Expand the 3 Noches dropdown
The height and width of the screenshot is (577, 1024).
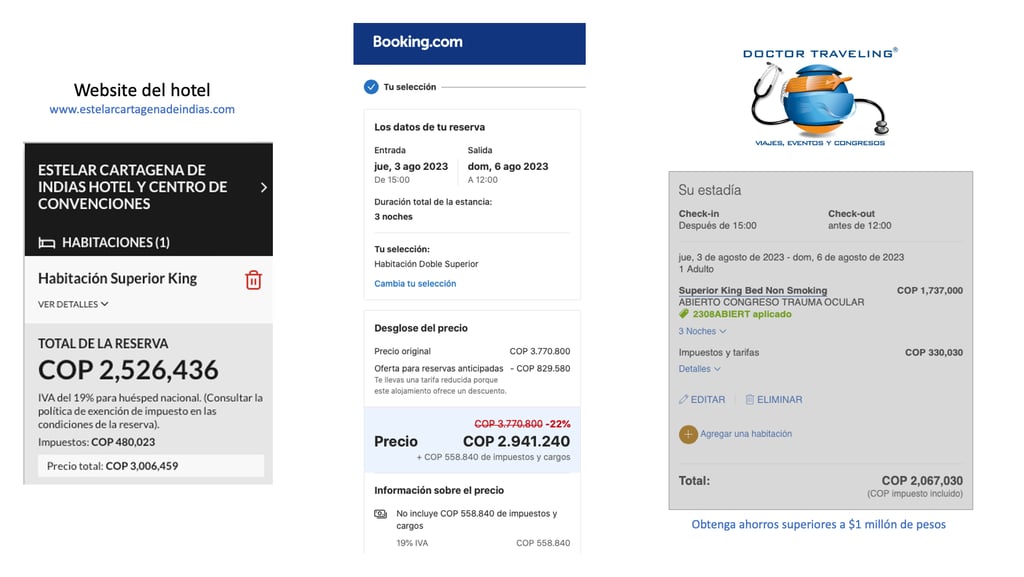(x=702, y=331)
